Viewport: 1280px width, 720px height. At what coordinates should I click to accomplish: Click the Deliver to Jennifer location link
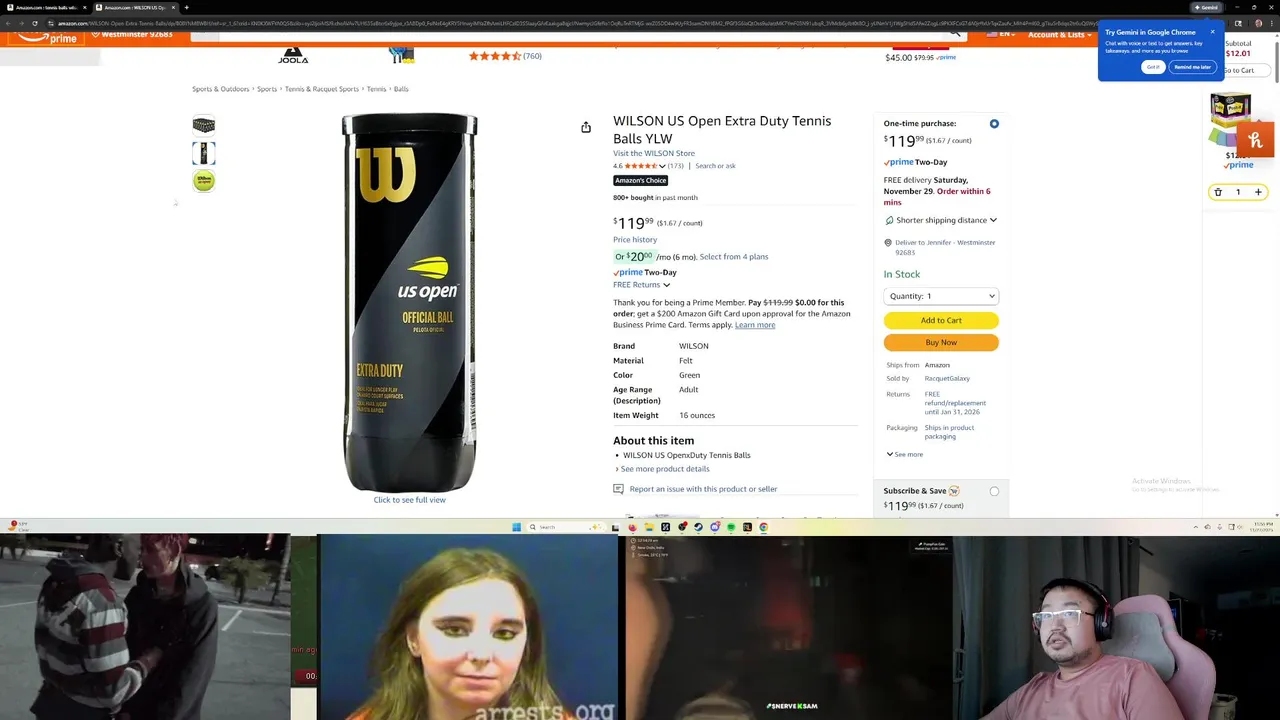point(945,247)
